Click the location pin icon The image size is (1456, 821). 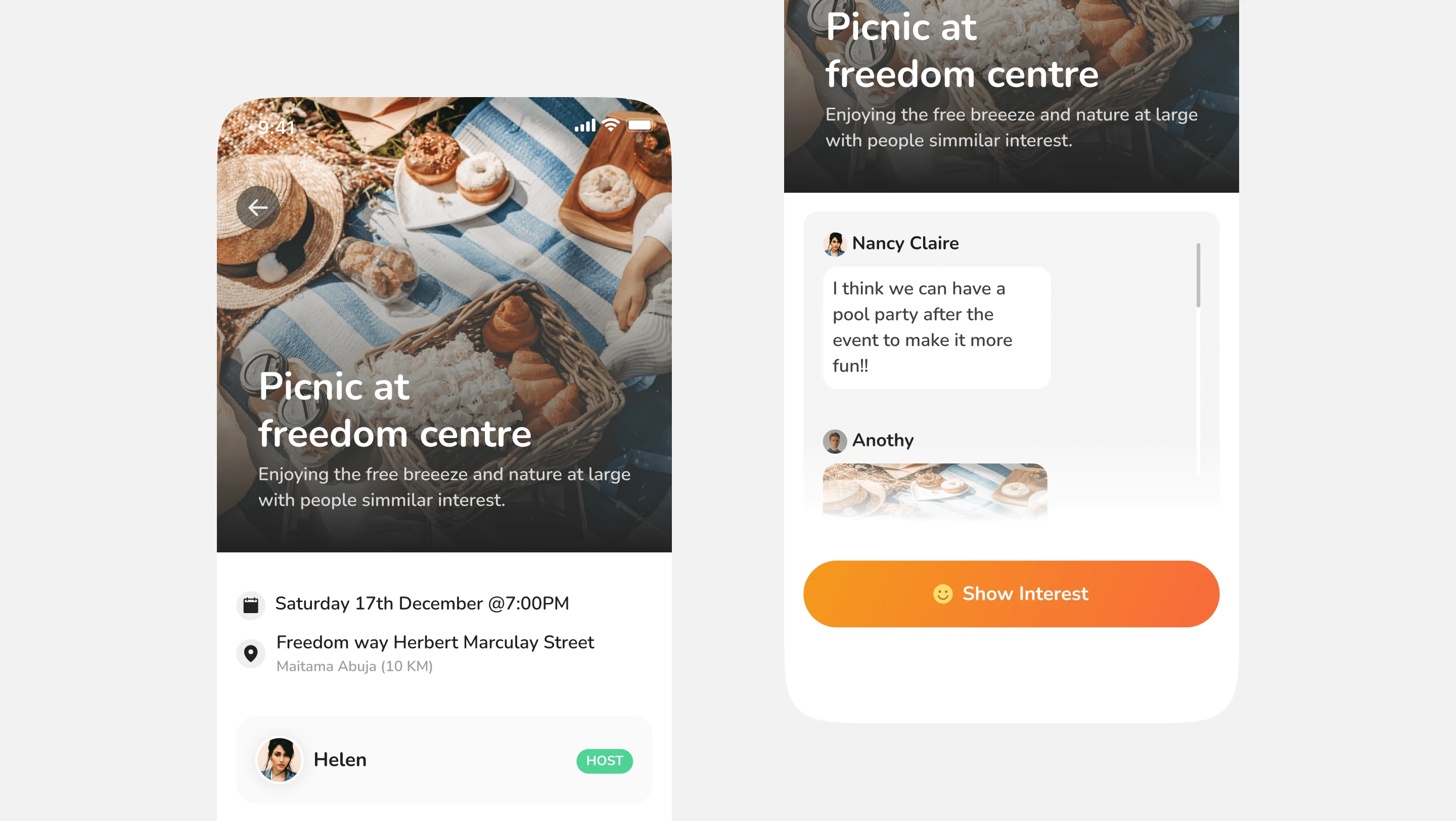(x=250, y=653)
